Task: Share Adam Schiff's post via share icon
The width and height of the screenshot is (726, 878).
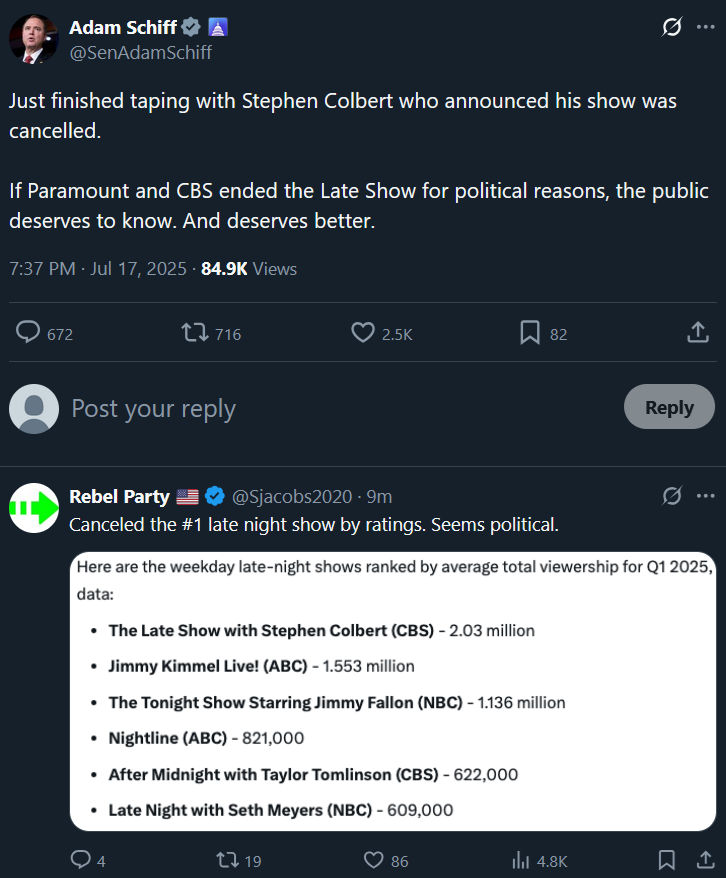Action: pyautogui.click(x=697, y=333)
